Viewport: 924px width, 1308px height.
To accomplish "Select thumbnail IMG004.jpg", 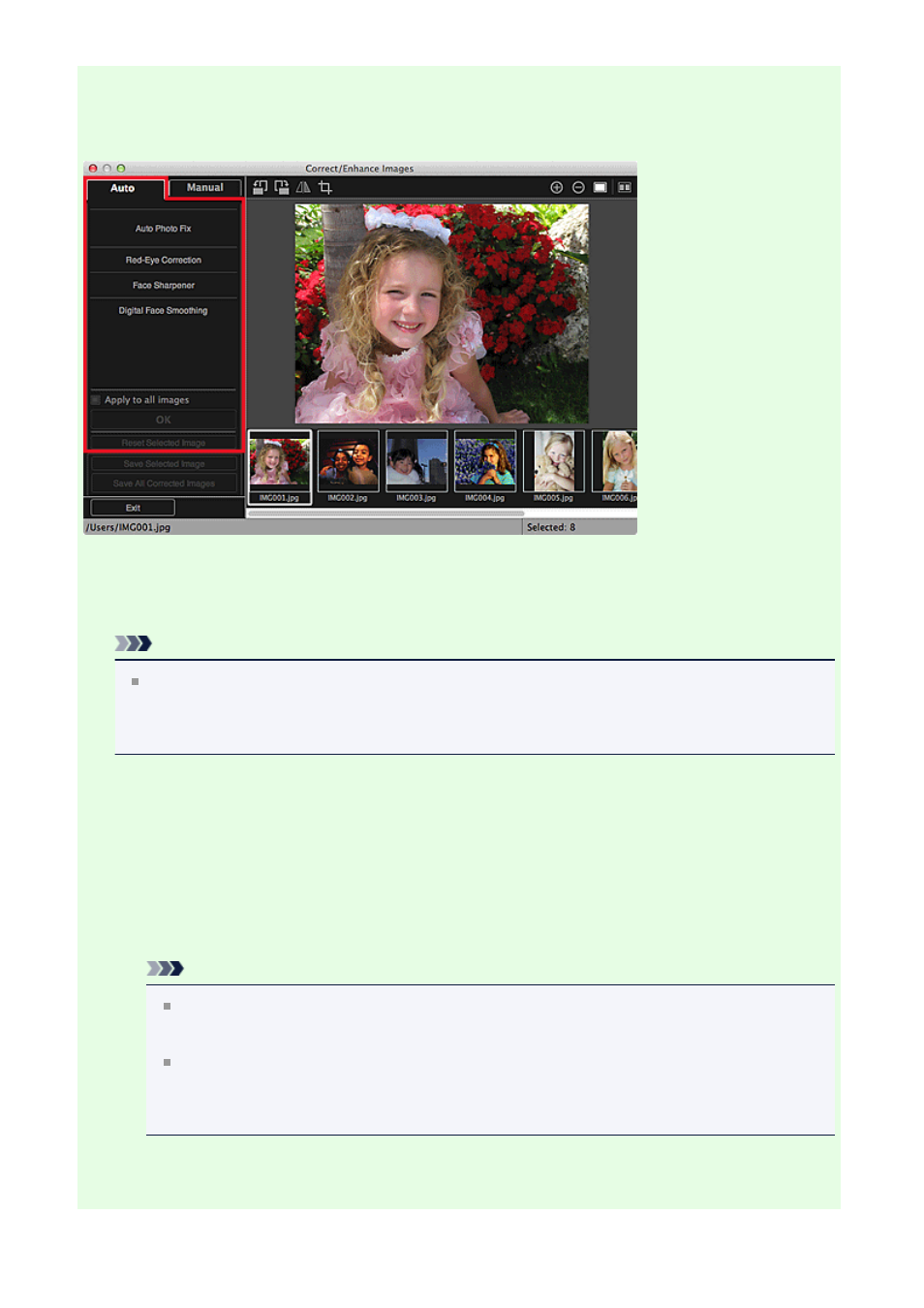I will point(485,468).
